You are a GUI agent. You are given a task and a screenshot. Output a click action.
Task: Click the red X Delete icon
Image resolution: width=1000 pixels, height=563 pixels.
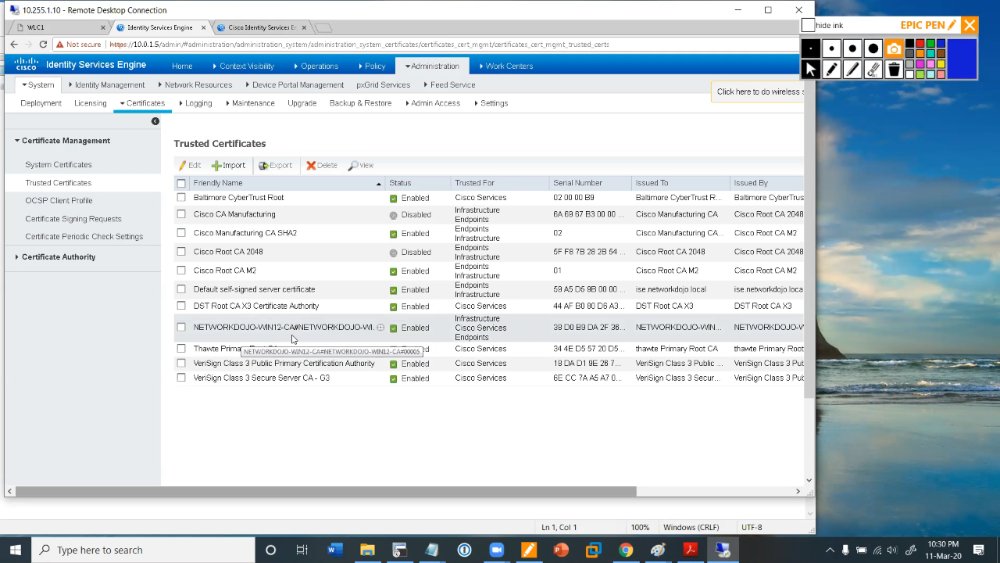311,165
